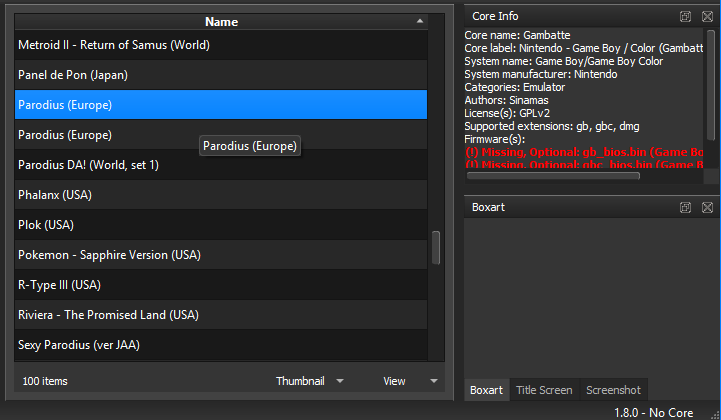Select the Boxart tab at bottom

click(x=487, y=390)
